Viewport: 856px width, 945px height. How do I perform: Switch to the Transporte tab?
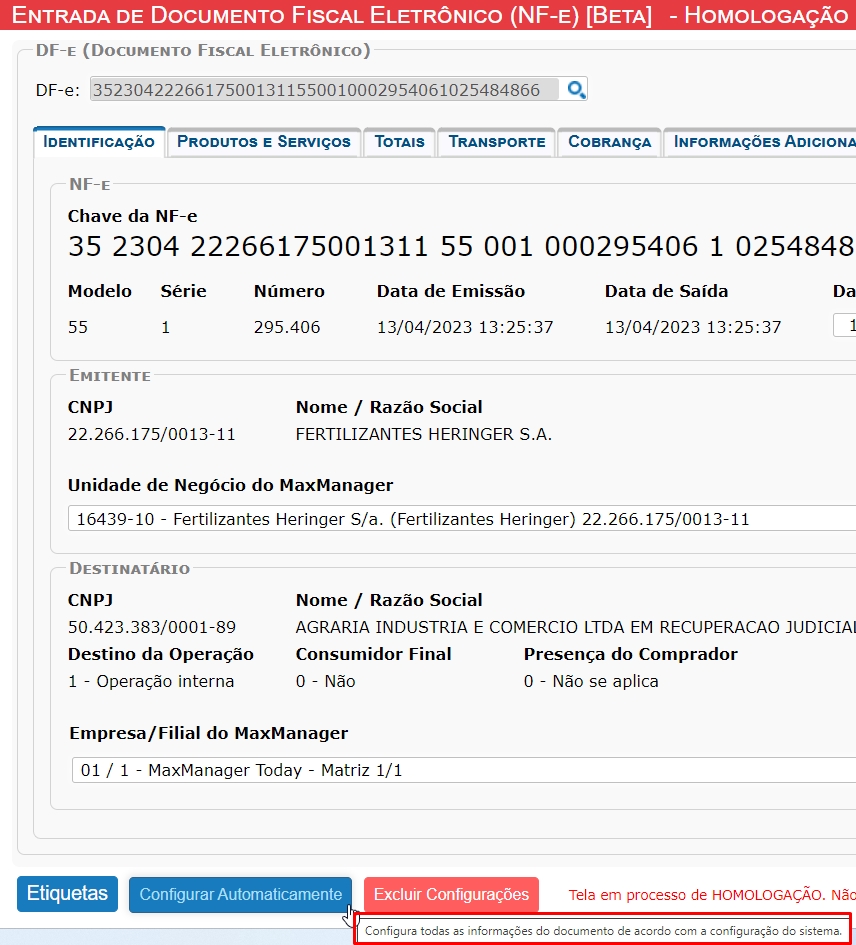[497, 142]
